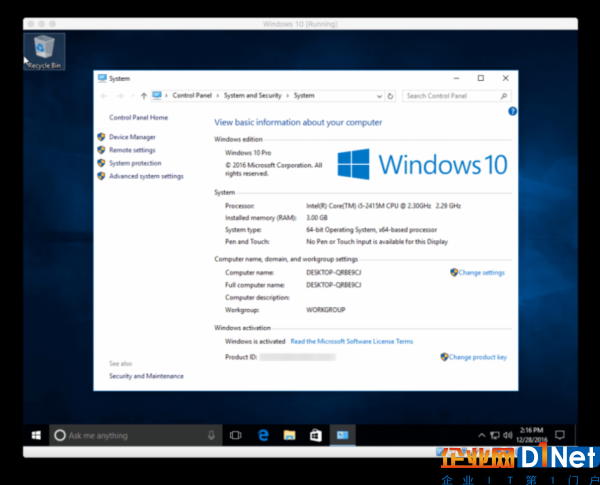The image size is (600, 485).
Task: Go to System and Security breadcrumb
Action: 253,96
